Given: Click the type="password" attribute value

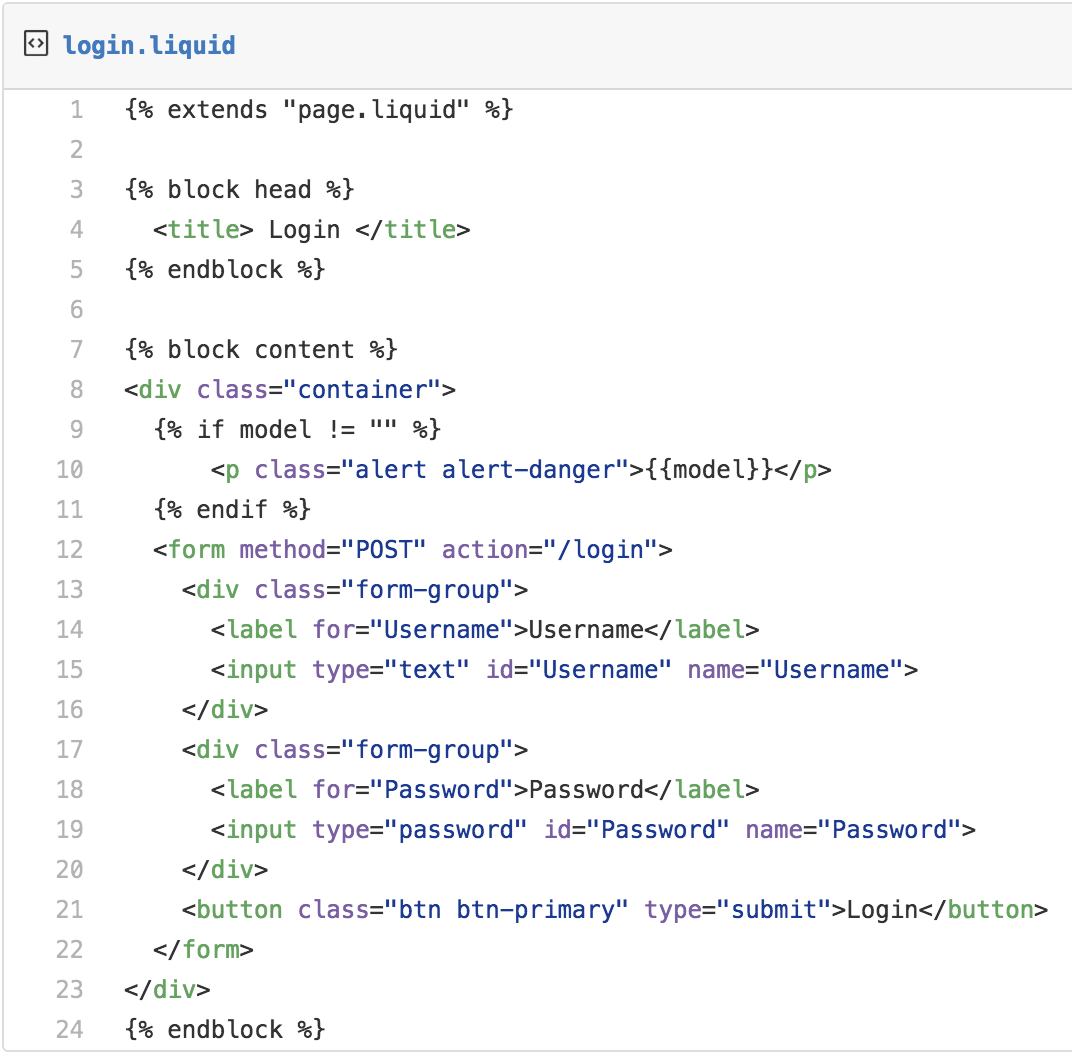Looking at the screenshot, I should pos(456,829).
